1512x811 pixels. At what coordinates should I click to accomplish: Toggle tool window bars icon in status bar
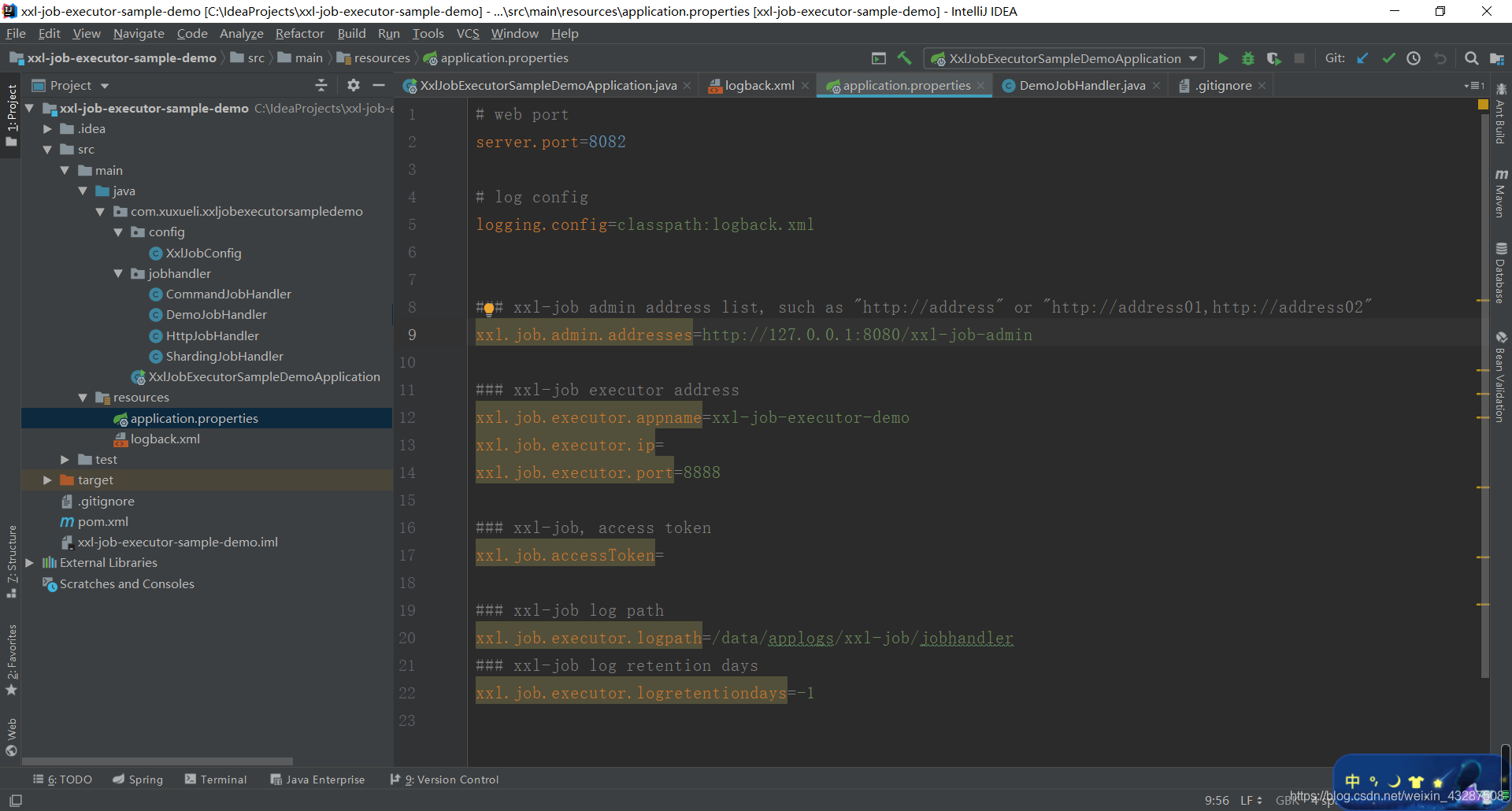15,801
